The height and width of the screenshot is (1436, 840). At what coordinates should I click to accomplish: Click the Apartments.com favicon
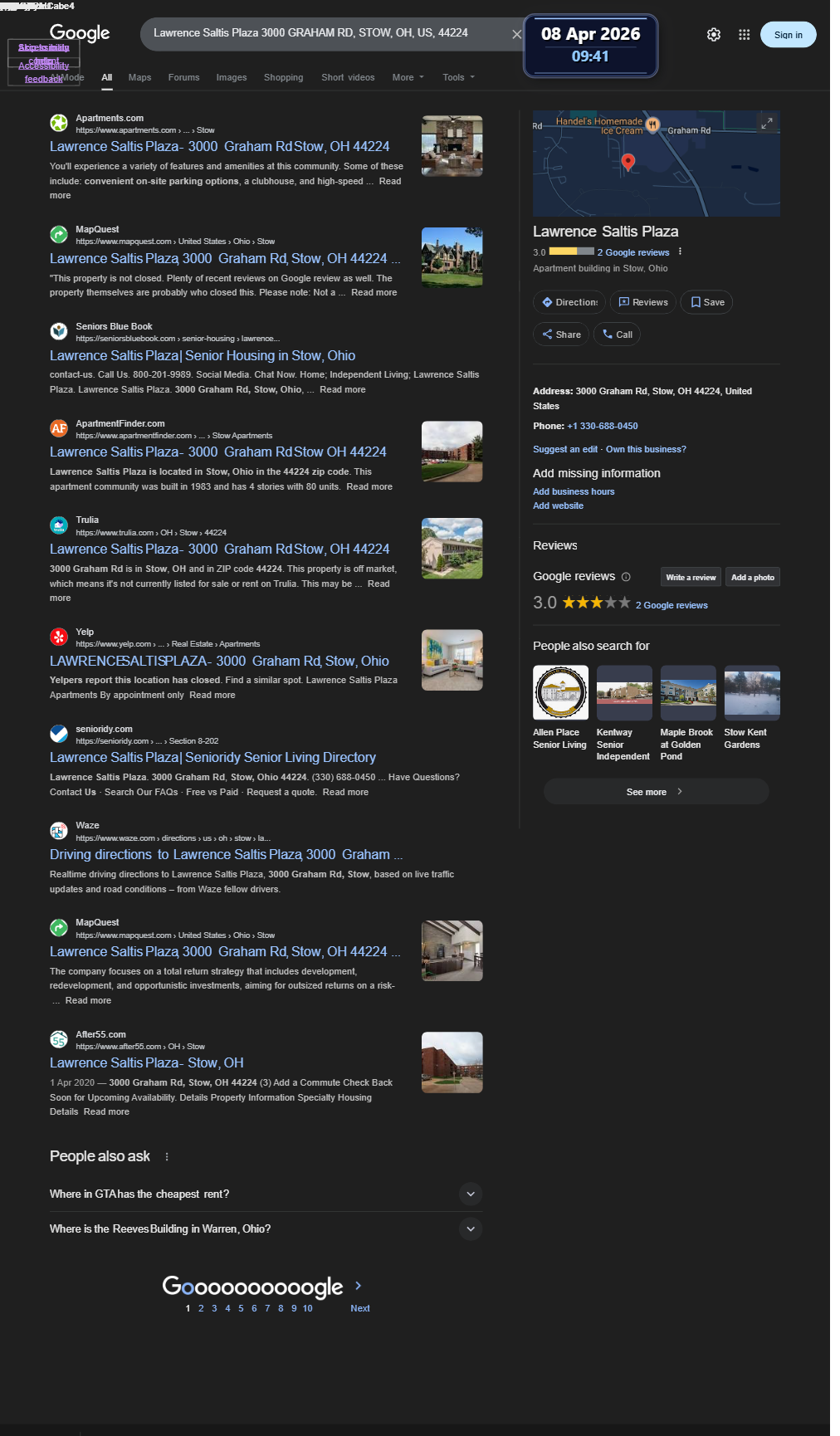pyautogui.click(x=59, y=123)
